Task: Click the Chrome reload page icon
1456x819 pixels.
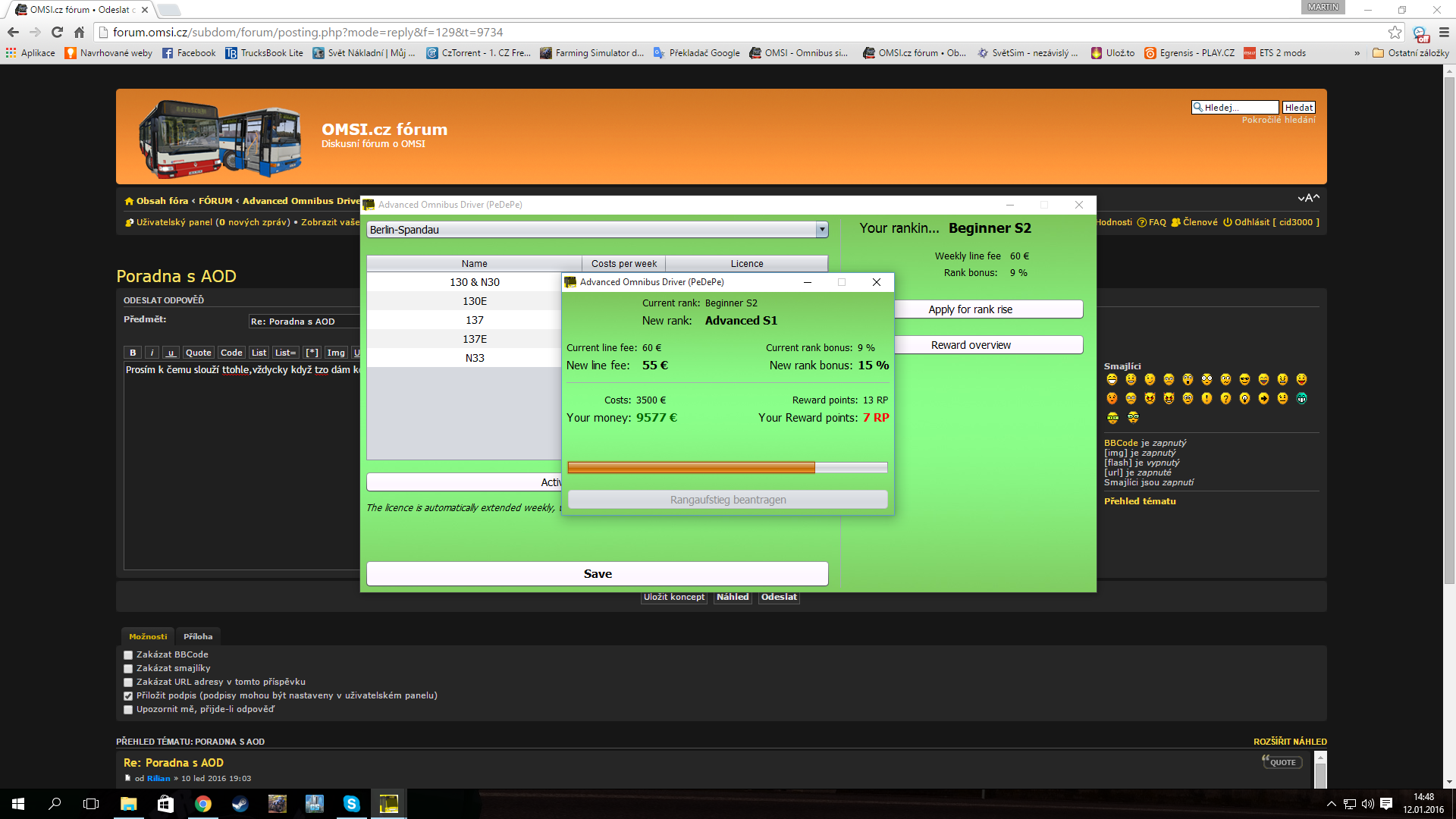Action: (57, 32)
